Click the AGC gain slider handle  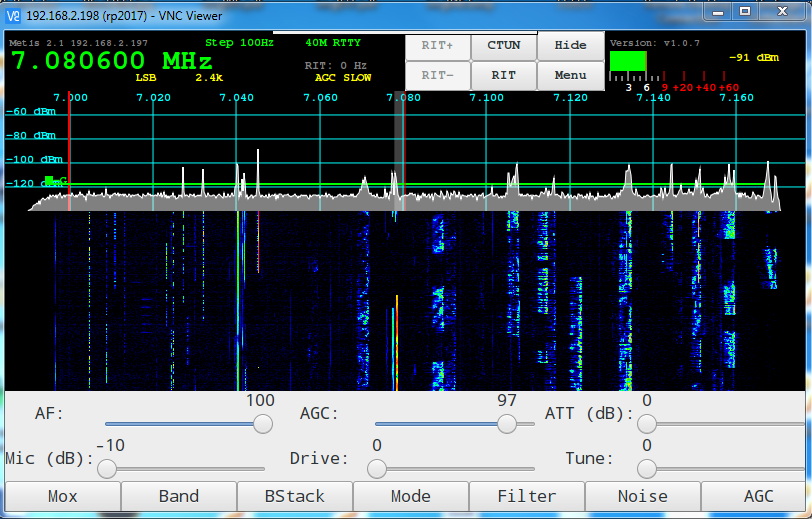tap(507, 424)
